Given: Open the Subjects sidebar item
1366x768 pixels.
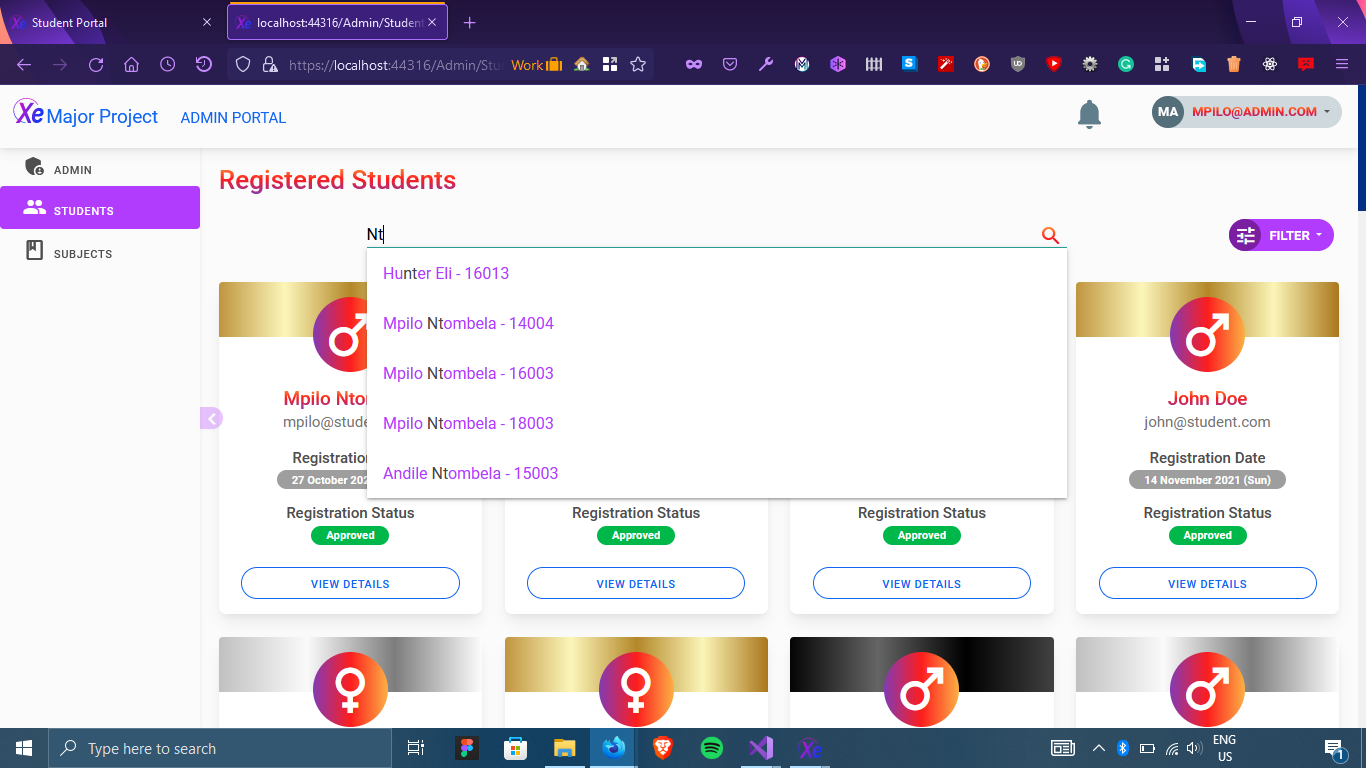Looking at the screenshot, I should coord(82,254).
